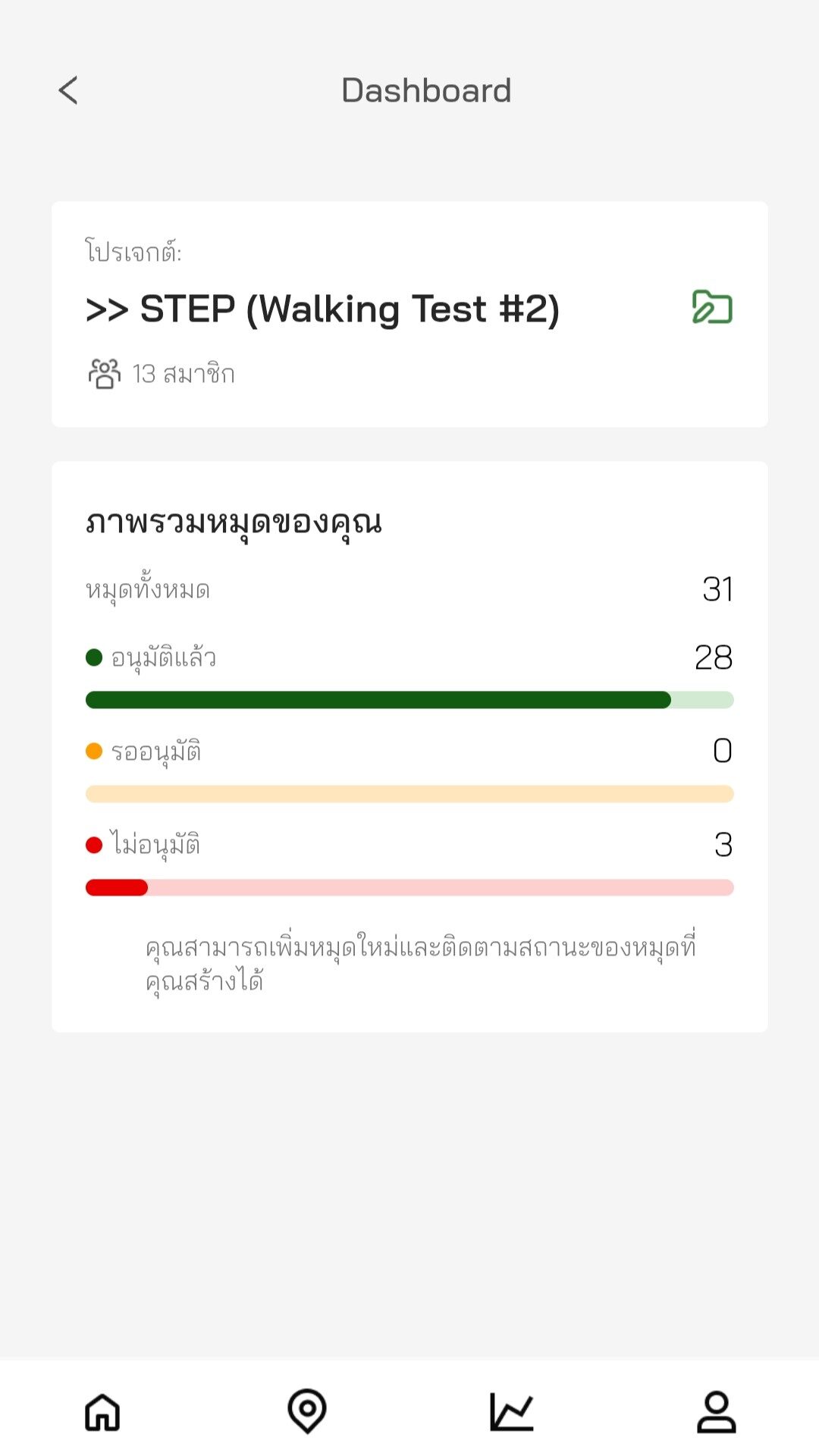The width and height of the screenshot is (819, 1456).
Task: Go back using the back arrow
Action: pyautogui.click(x=68, y=91)
